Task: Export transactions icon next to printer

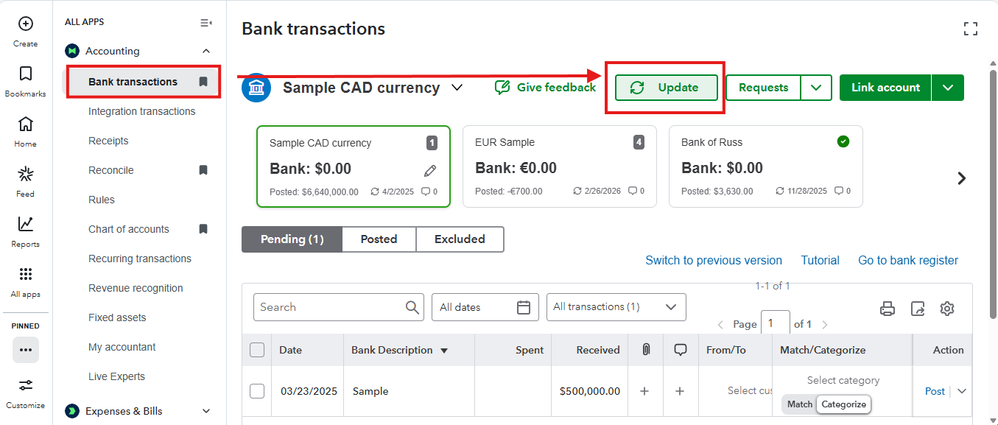Action: click(917, 309)
